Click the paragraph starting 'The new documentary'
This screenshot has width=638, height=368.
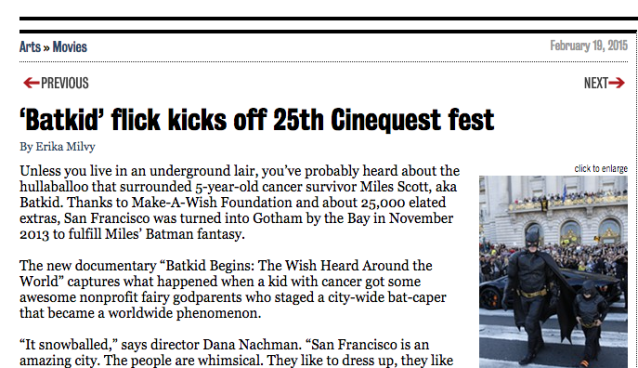(x=233, y=289)
